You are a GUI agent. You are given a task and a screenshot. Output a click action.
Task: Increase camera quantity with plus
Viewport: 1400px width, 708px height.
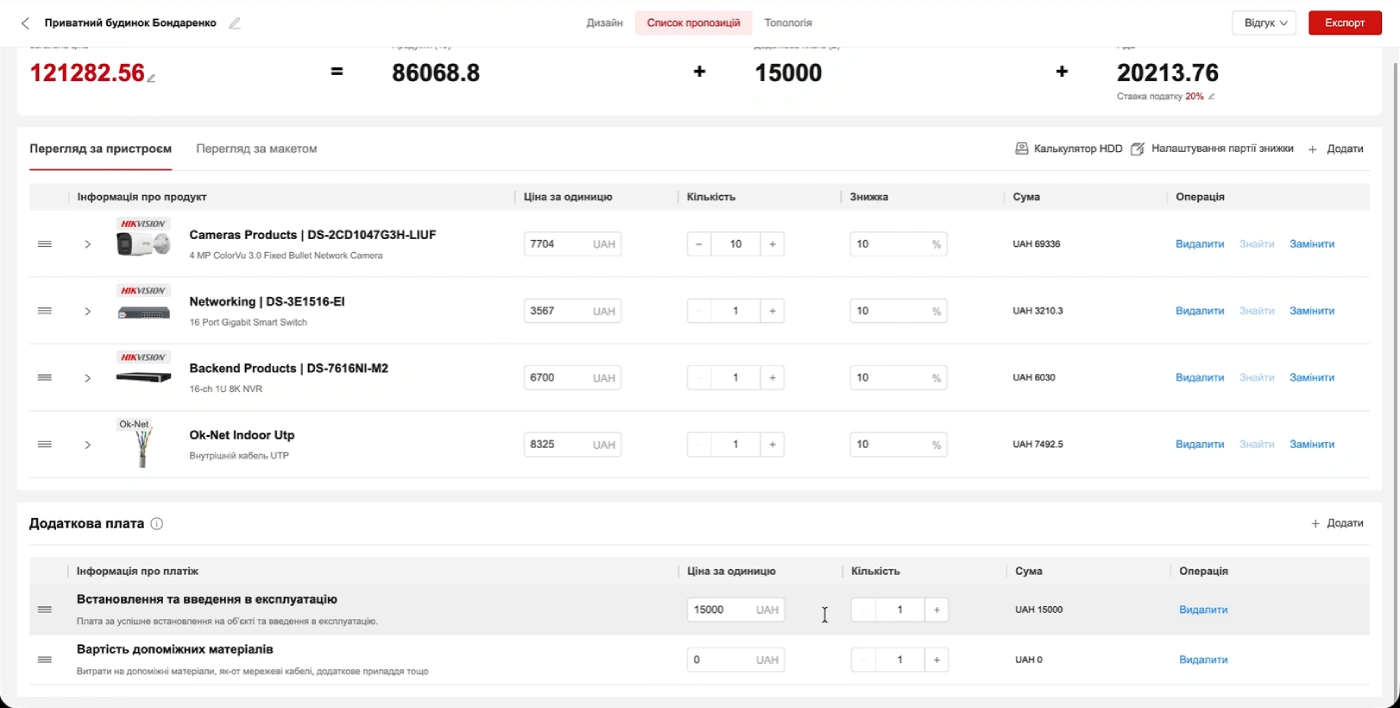(x=772, y=244)
